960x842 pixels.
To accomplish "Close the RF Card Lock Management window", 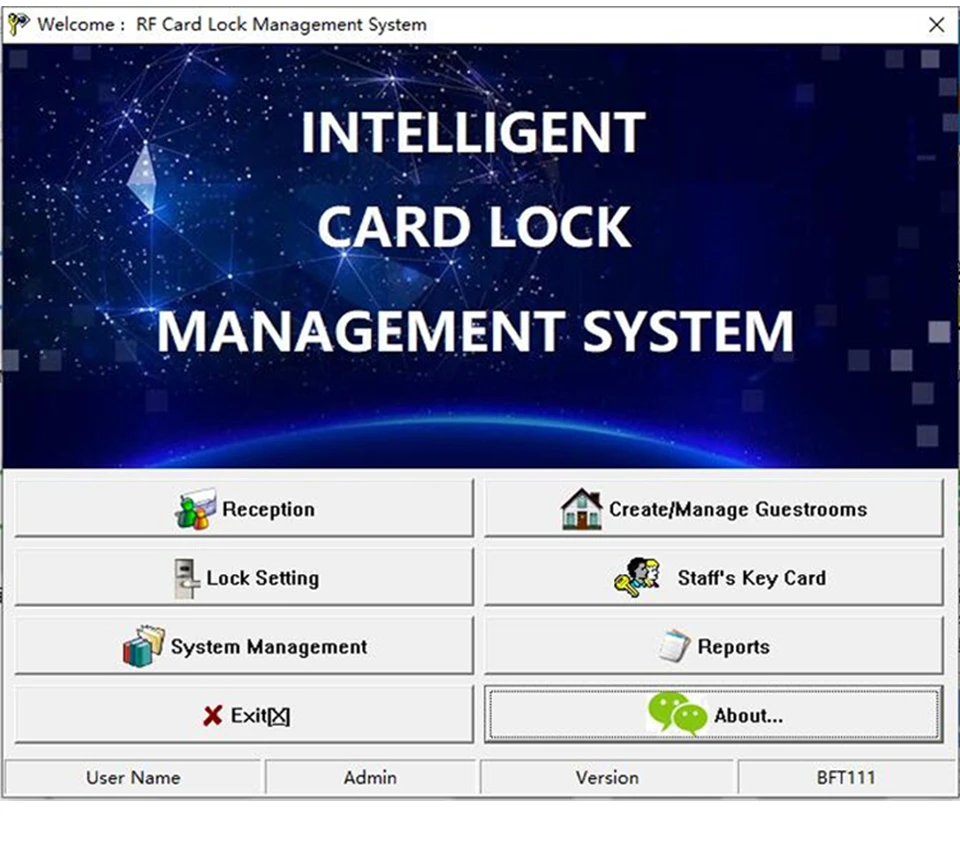I will [936, 24].
